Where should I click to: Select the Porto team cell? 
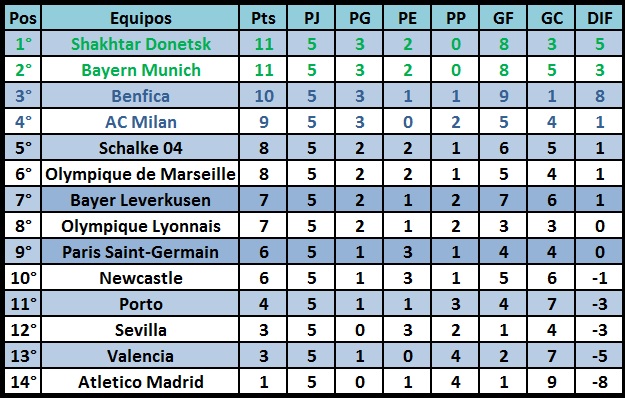(140, 304)
